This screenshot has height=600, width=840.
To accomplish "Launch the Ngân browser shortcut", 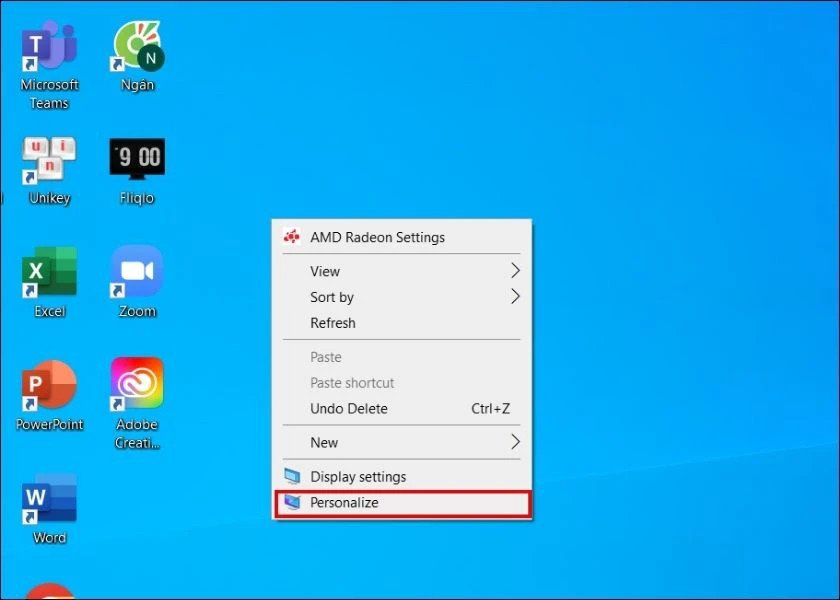I will click(137, 48).
